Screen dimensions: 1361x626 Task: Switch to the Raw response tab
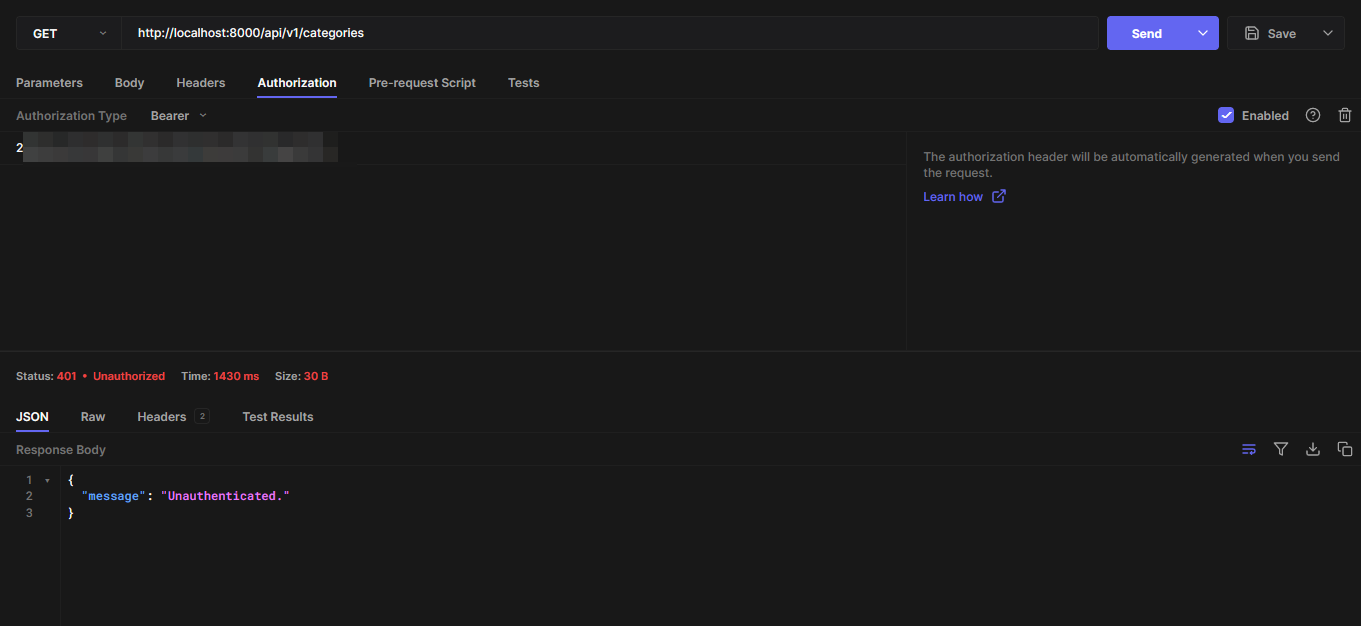(x=93, y=417)
